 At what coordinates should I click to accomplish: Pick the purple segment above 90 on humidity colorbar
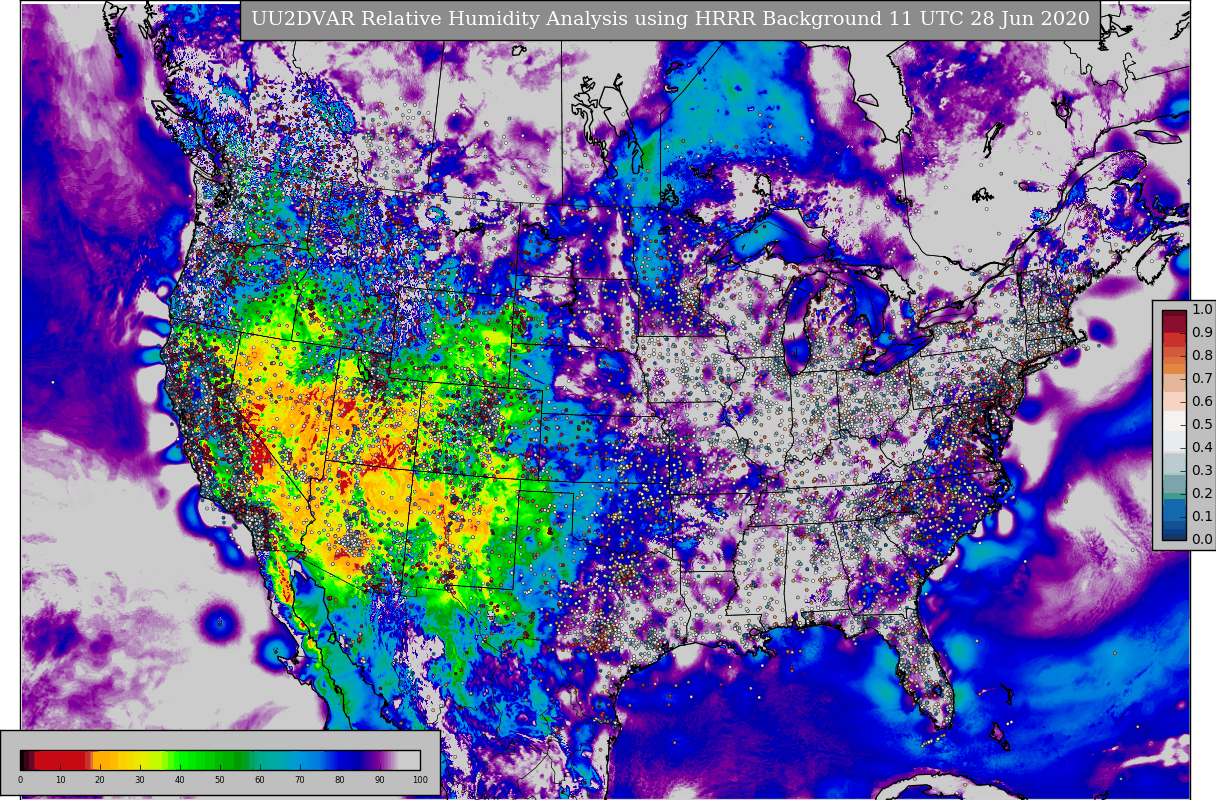pos(380,760)
